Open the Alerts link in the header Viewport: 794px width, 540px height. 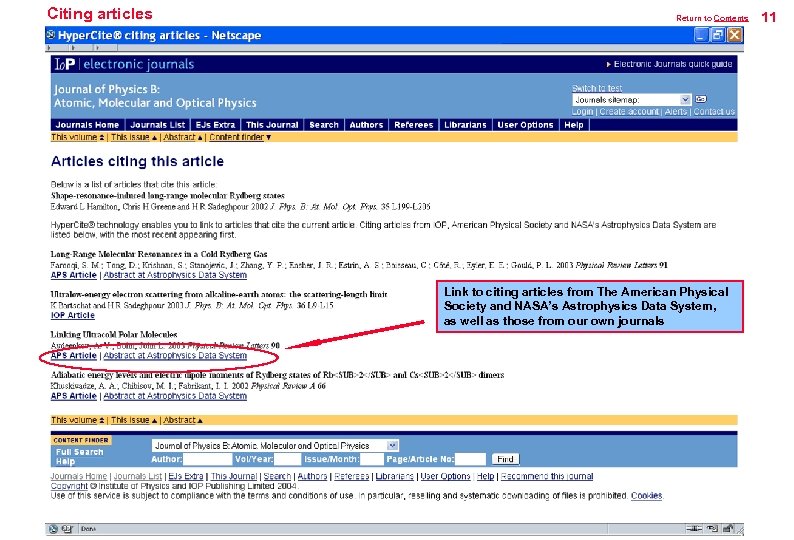point(676,111)
